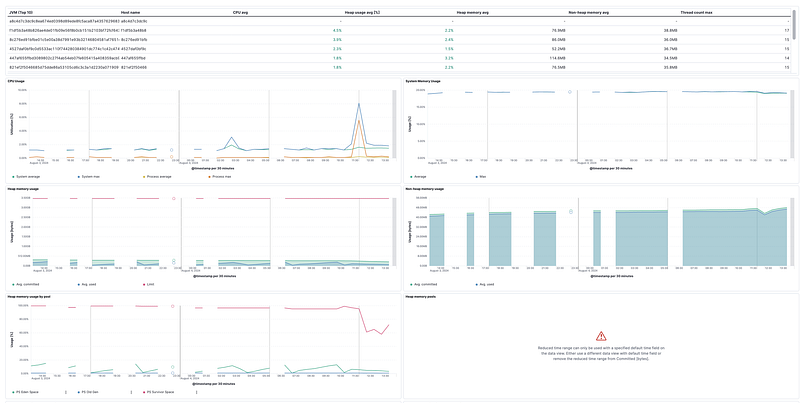Image resolution: width=800 pixels, height=403 pixels.
Task: Sort table by Host name column header
Action: [x=131, y=12]
